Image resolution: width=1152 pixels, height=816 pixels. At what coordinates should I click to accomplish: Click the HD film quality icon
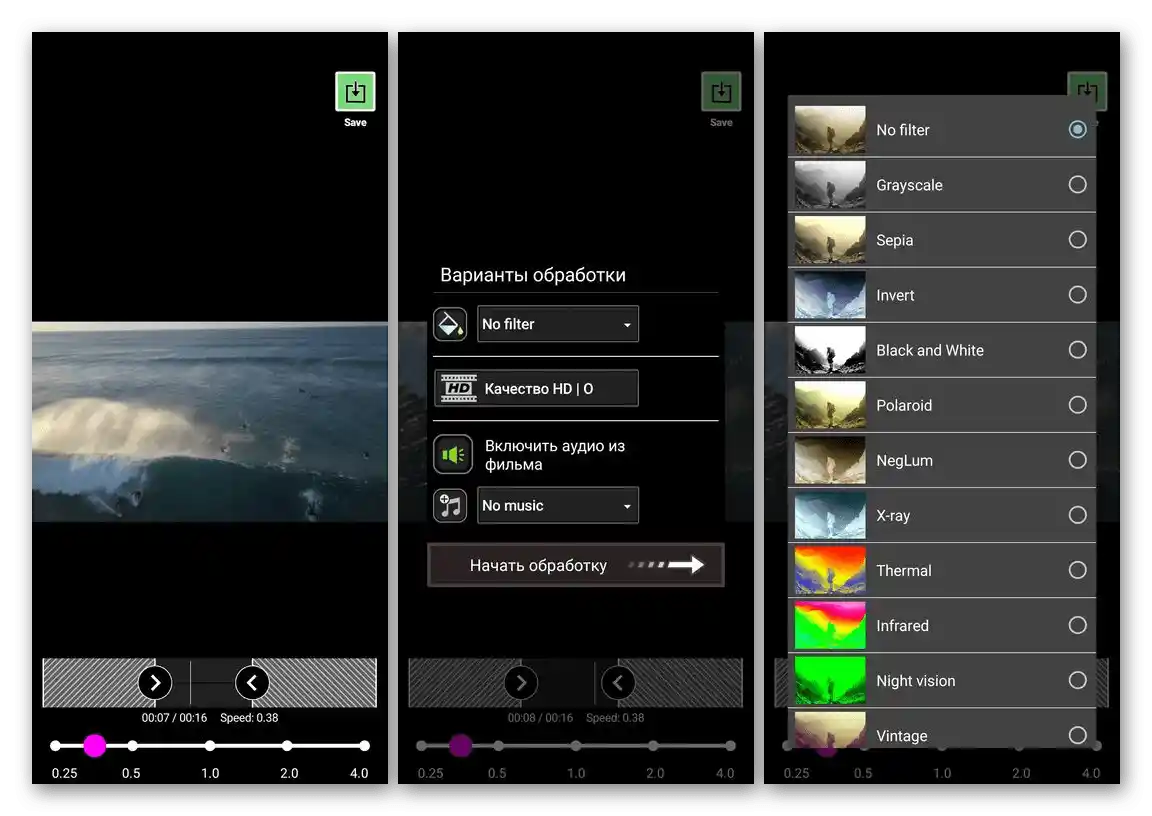[459, 389]
